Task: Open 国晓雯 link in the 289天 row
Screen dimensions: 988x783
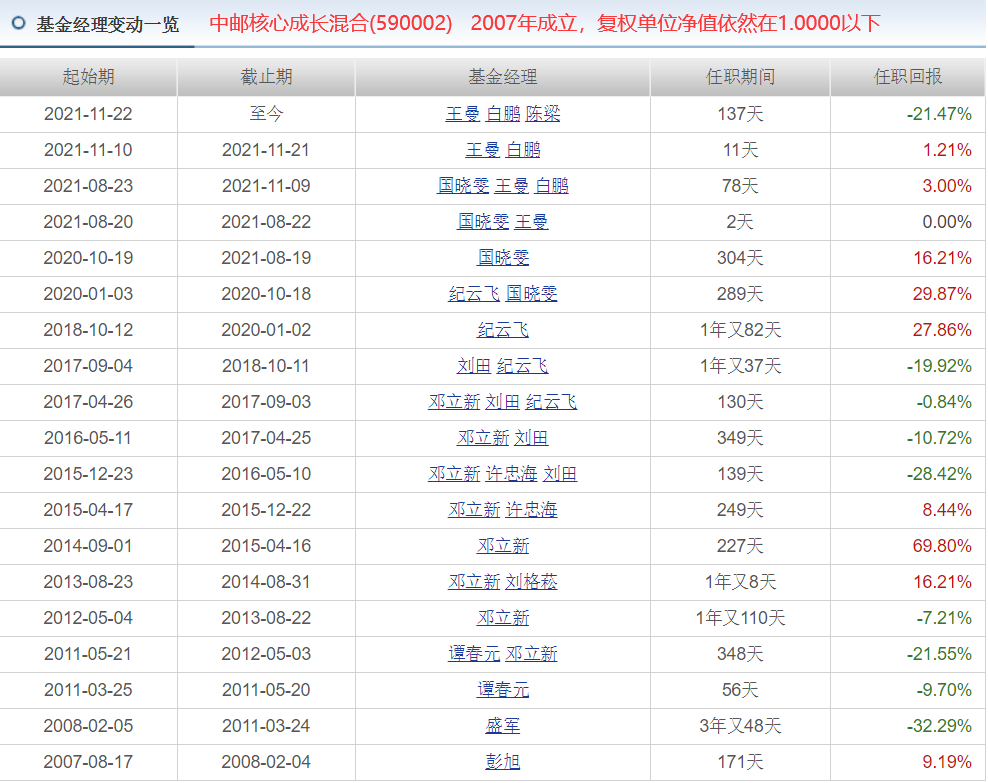Action: point(531,294)
